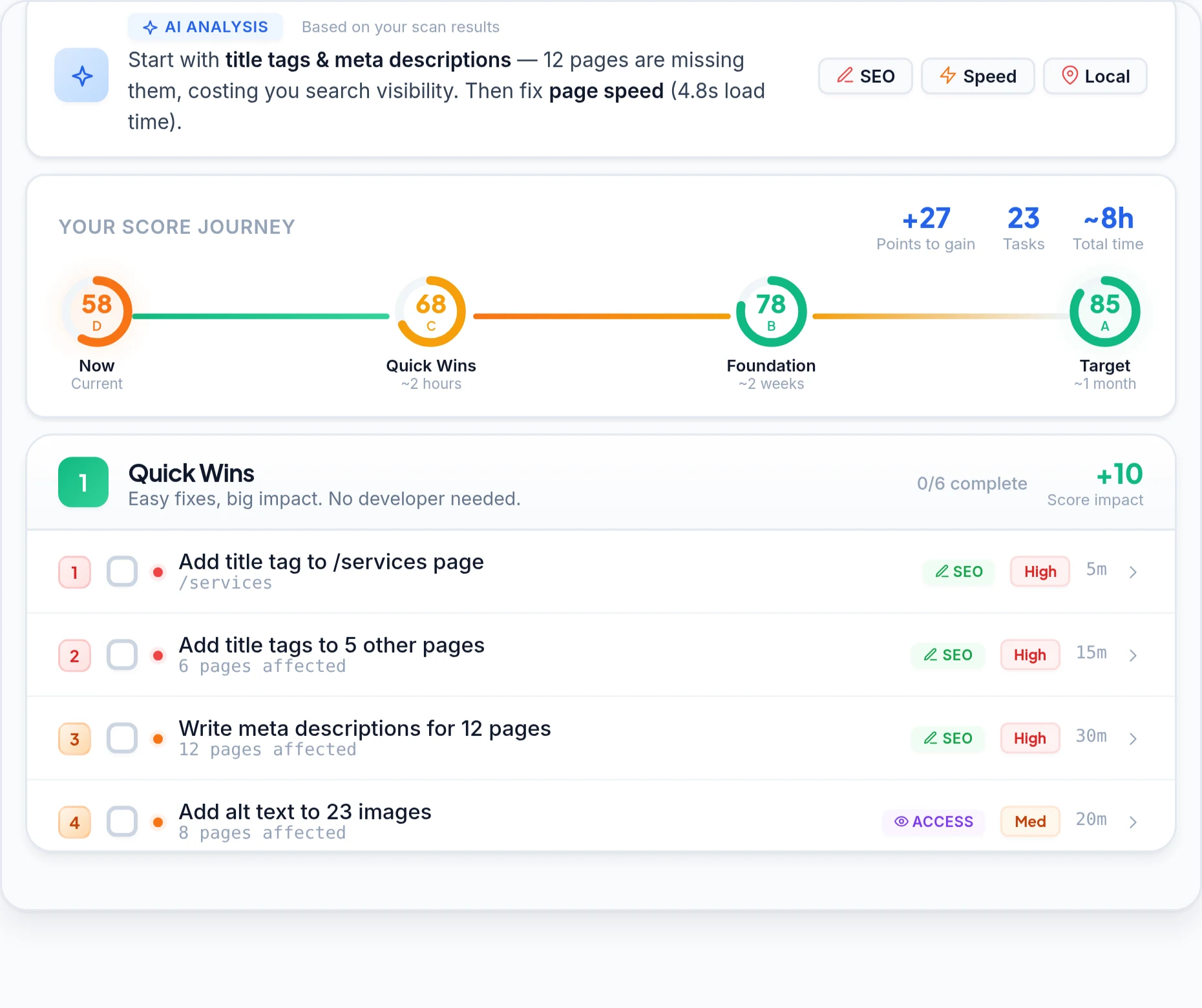Viewport: 1202px width, 1008px height.
Task: Click SEO tag on meta descriptions row
Action: tap(948, 739)
